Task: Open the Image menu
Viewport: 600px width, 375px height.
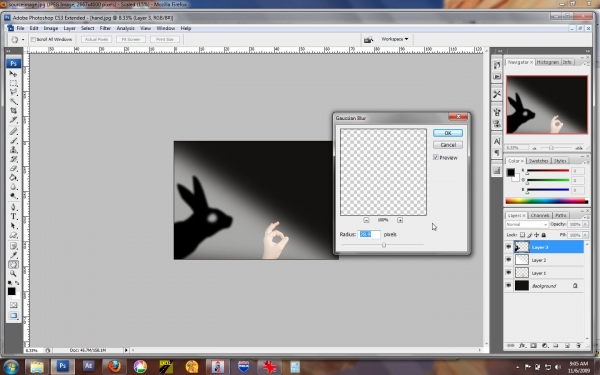Action: pos(51,28)
